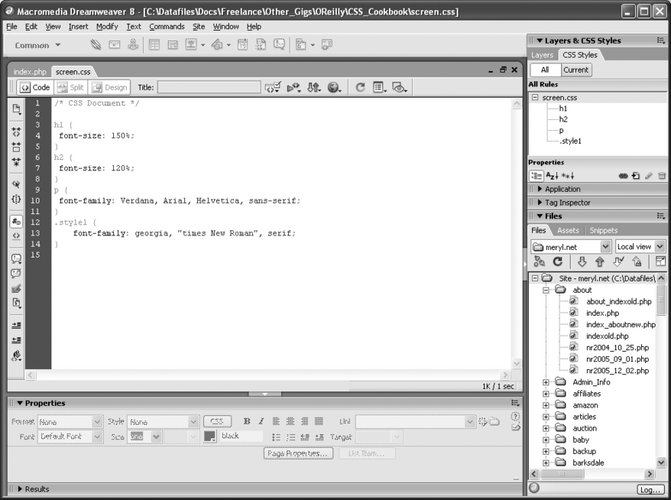Open the meryl.net site dropdown

[605, 247]
